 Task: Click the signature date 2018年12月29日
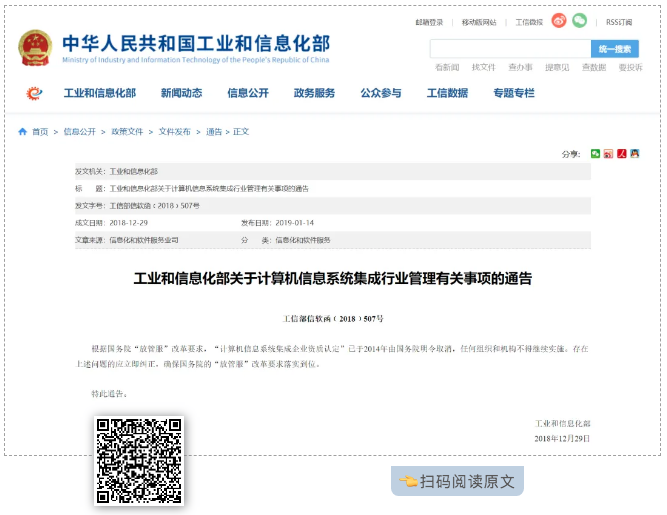point(562,438)
